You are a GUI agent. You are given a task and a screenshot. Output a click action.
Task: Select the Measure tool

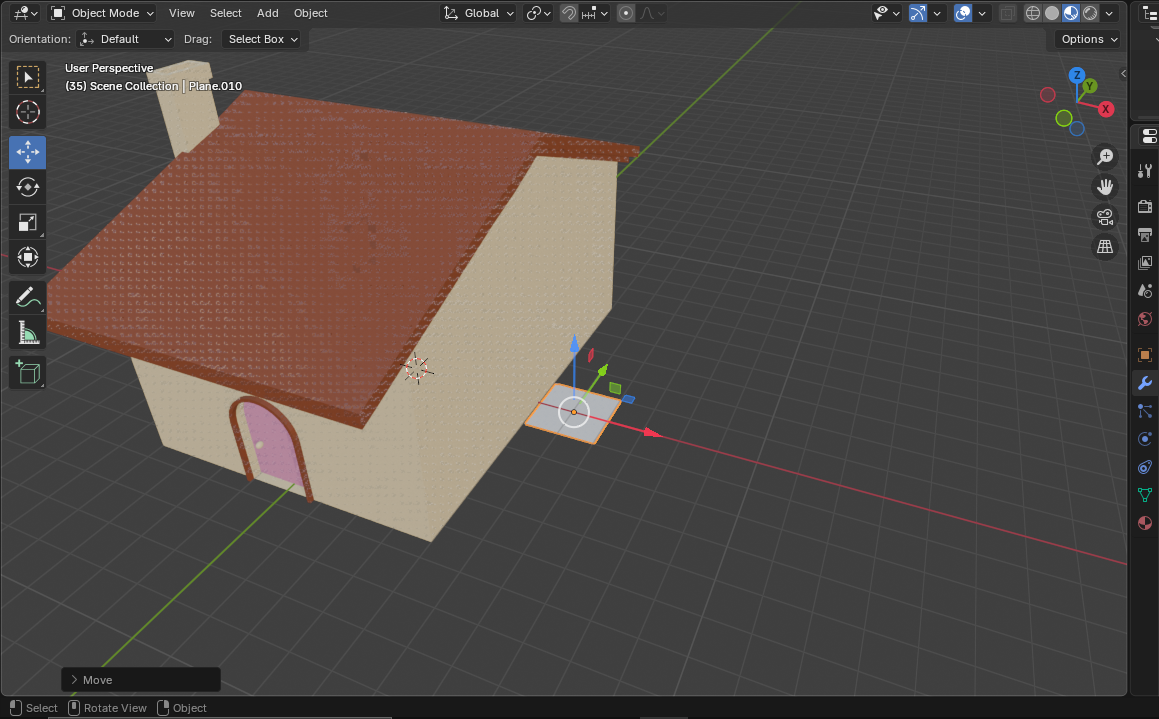28,333
